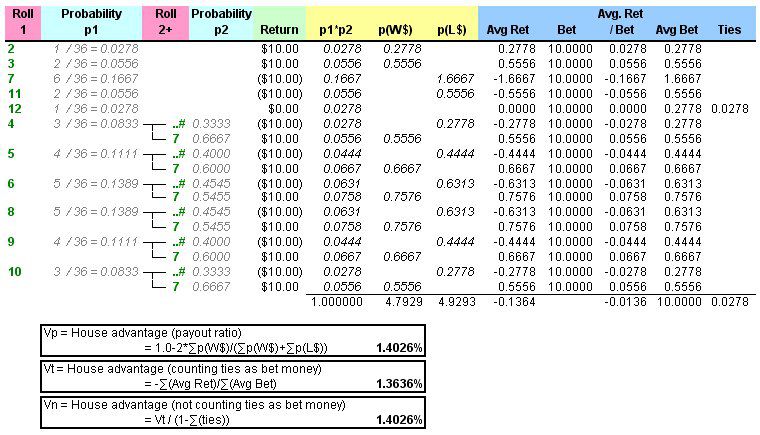This screenshot has height=435, width=760.
Task: Select roll value '3' in Roll 1 column
Action: pyautogui.click(x=11, y=64)
